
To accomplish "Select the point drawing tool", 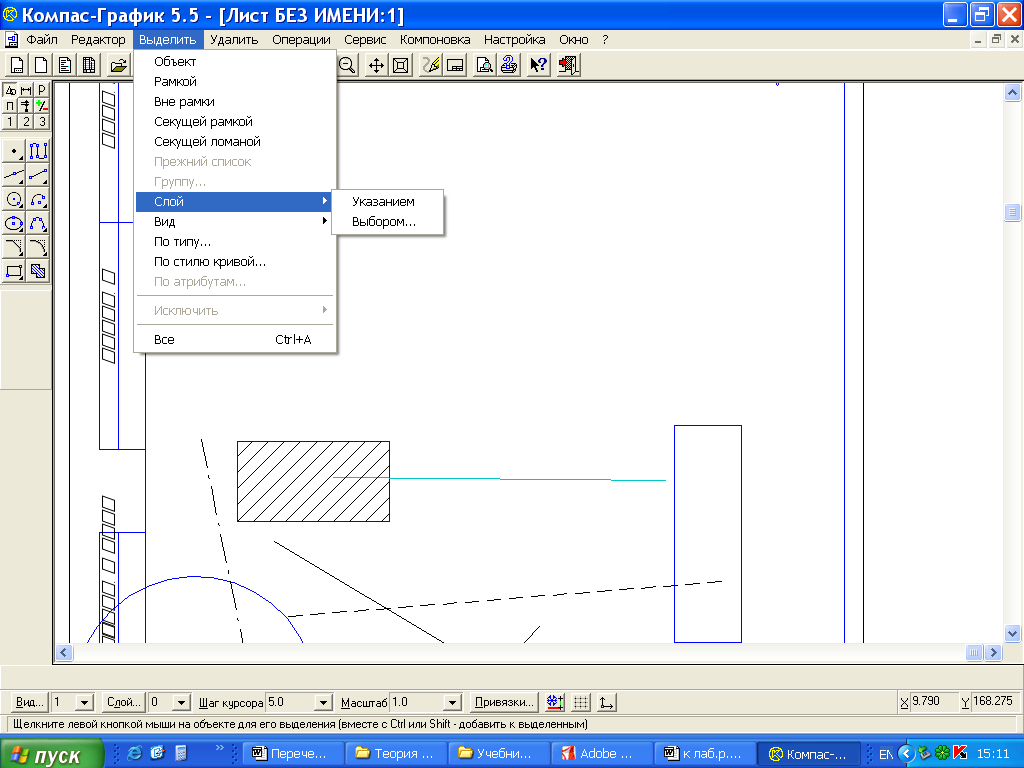I will pos(14,151).
